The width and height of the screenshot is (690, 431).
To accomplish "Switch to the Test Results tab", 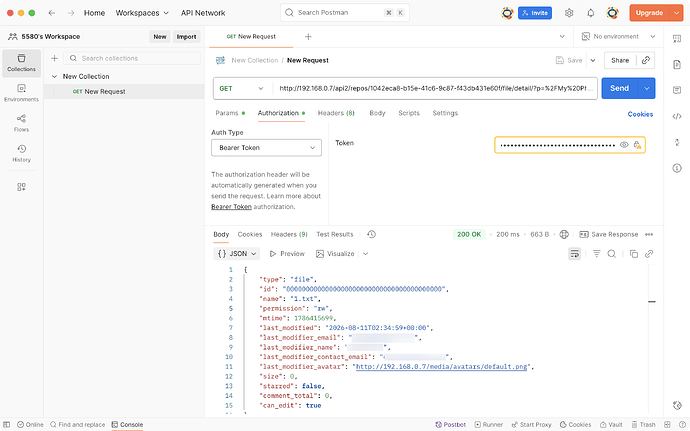I will (x=334, y=234).
